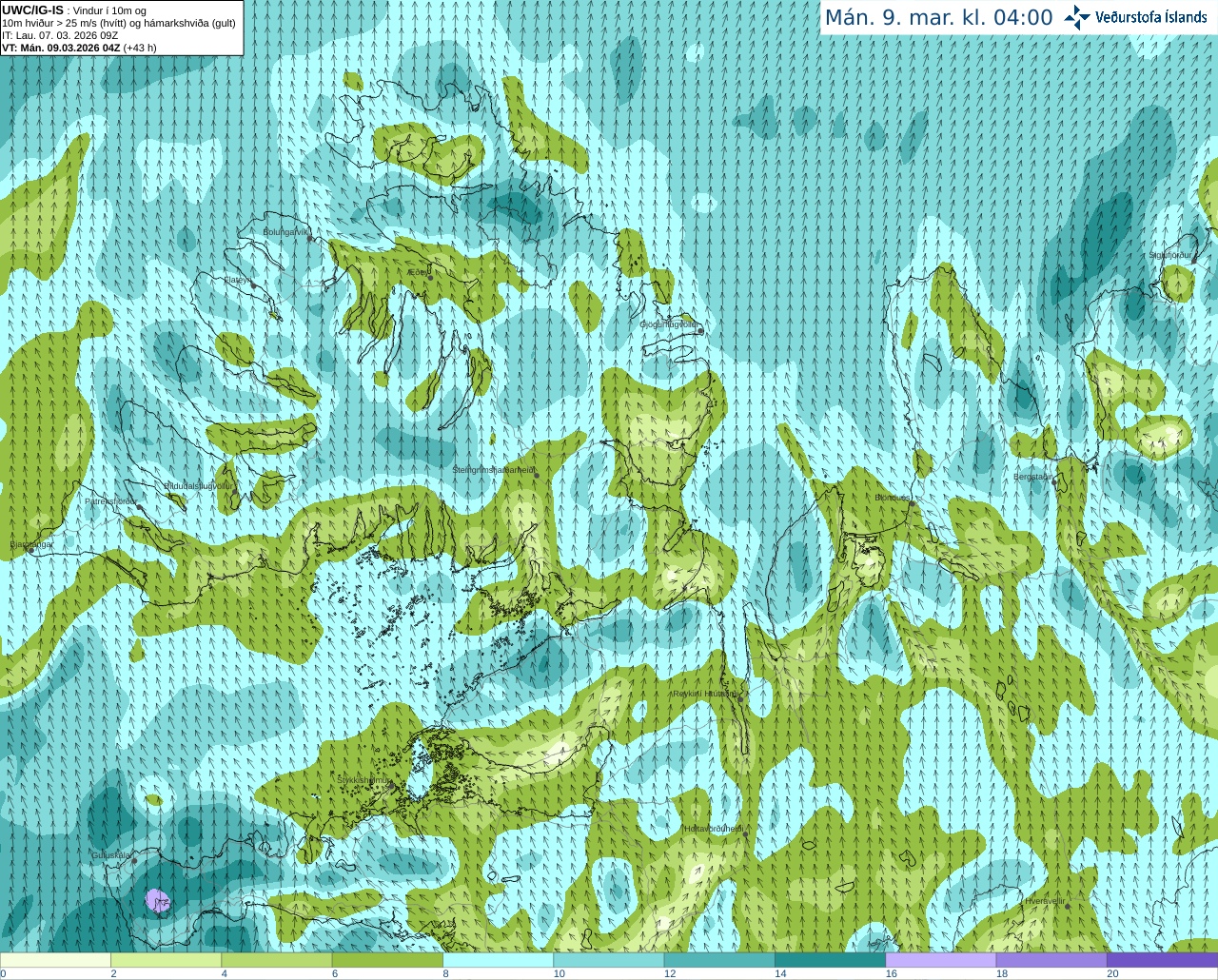Click the Hveravellir place label
Viewport: 1218px width, 980px height.
click(1044, 901)
